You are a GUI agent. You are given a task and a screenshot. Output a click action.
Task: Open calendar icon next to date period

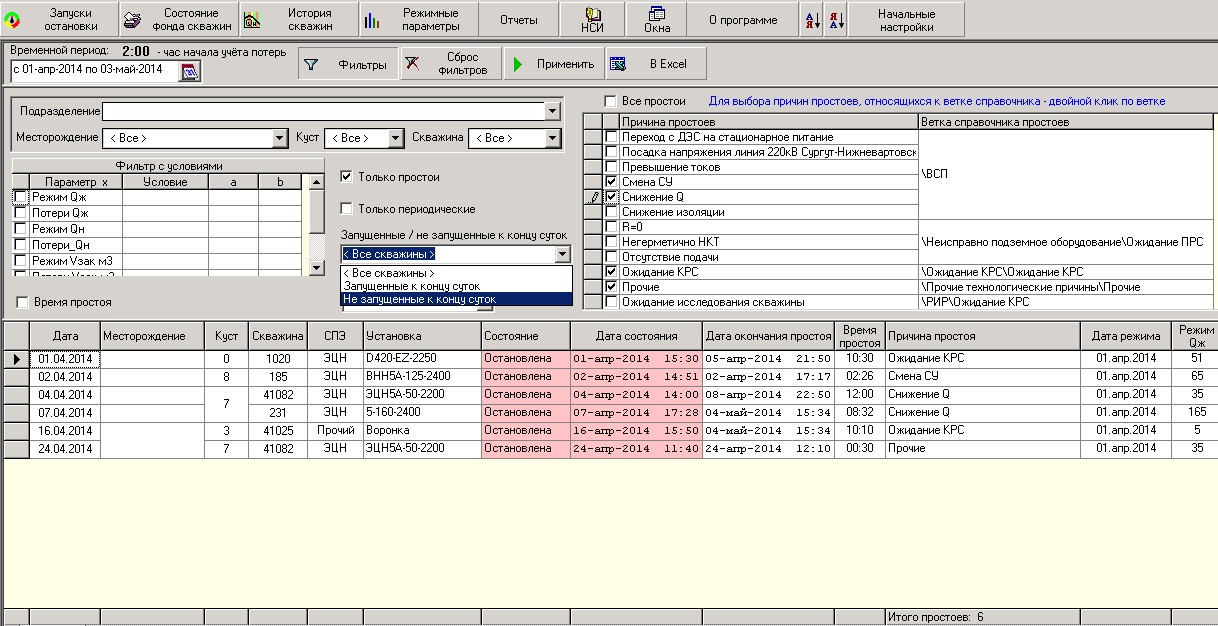[189, 70]
